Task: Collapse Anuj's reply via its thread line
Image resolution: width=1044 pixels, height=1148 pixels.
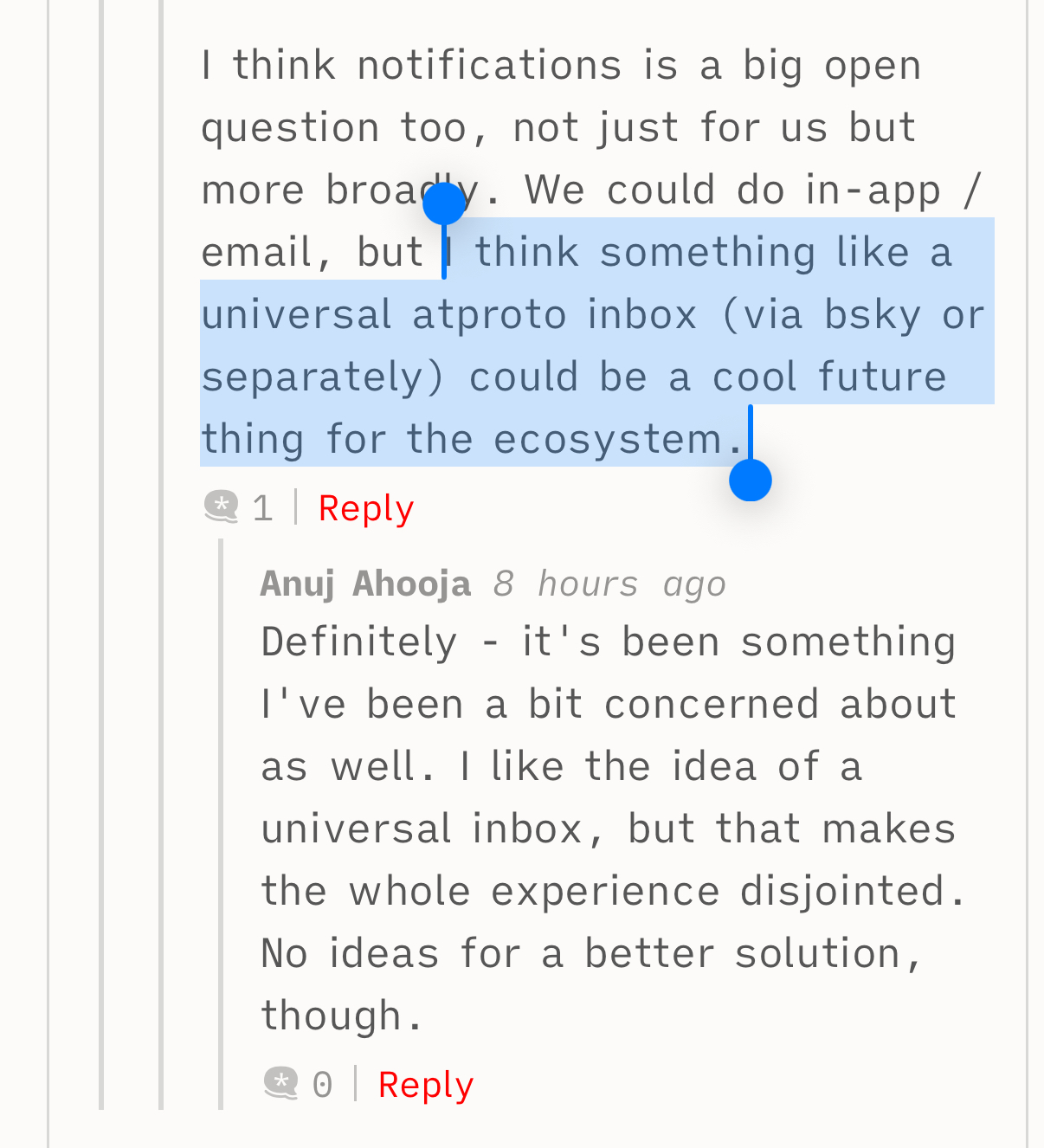Action: [x=221, y=822]
